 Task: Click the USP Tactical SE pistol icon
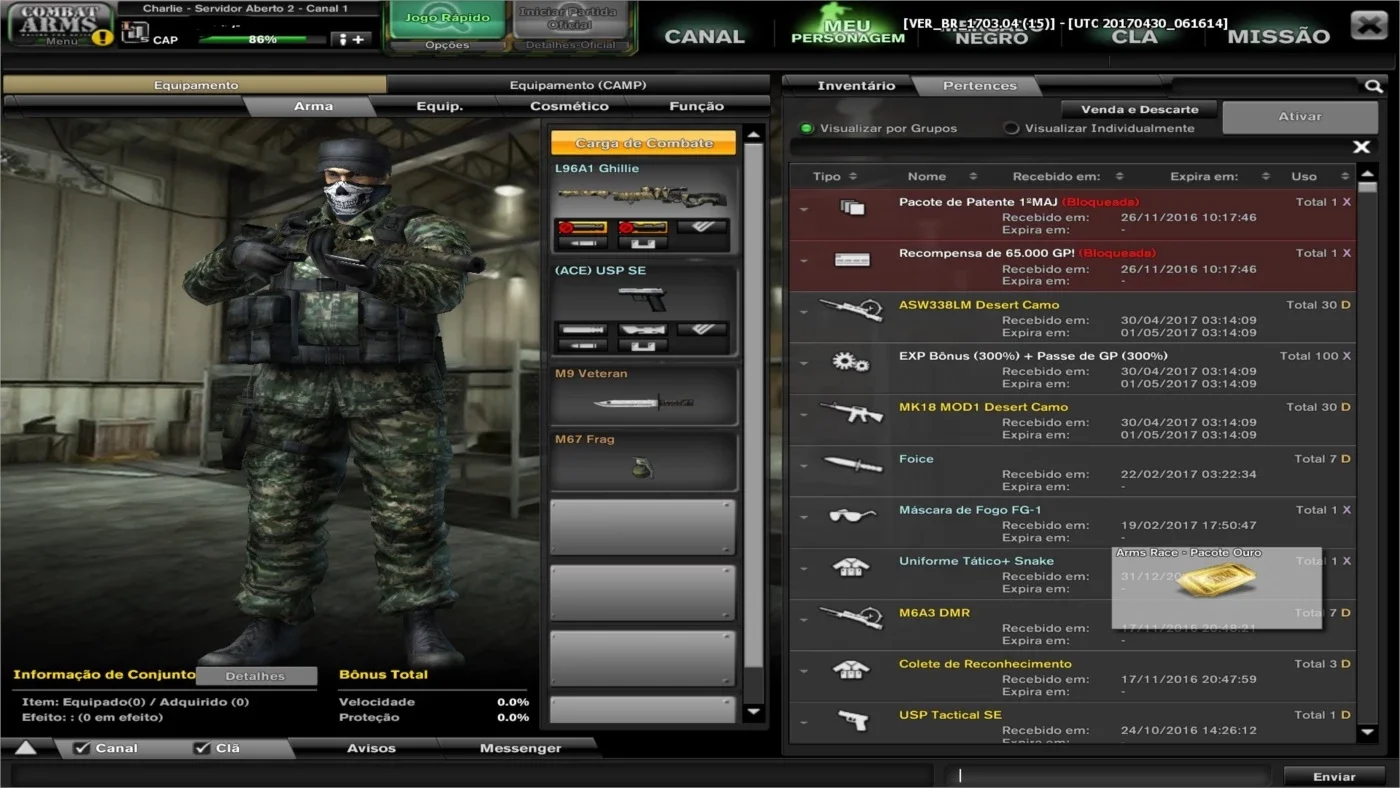pyautogui.click(x=852, y=720)
